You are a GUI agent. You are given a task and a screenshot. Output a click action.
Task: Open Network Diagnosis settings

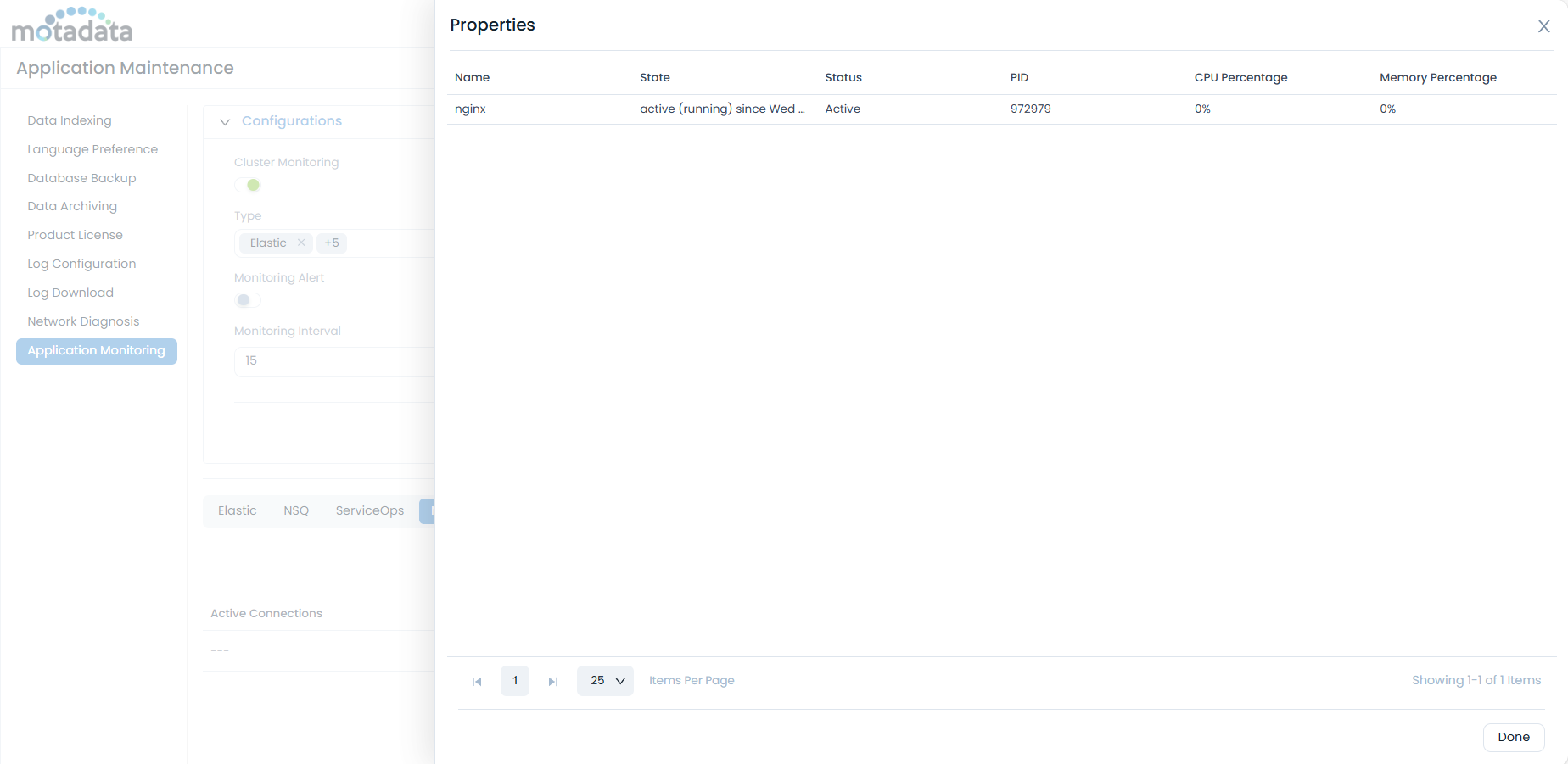pyautogui.click(x=83, y=321)
